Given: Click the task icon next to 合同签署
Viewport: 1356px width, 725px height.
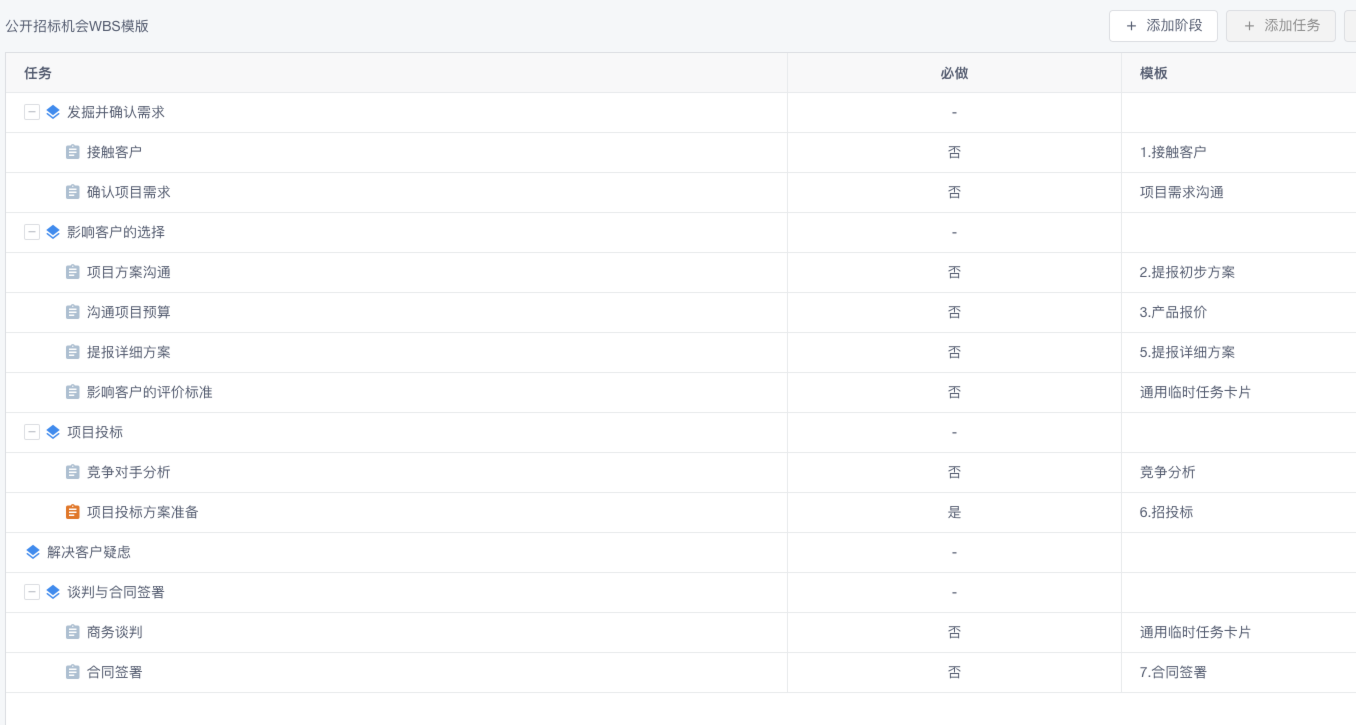Looking at the screenshot, I should pos(72,672).
